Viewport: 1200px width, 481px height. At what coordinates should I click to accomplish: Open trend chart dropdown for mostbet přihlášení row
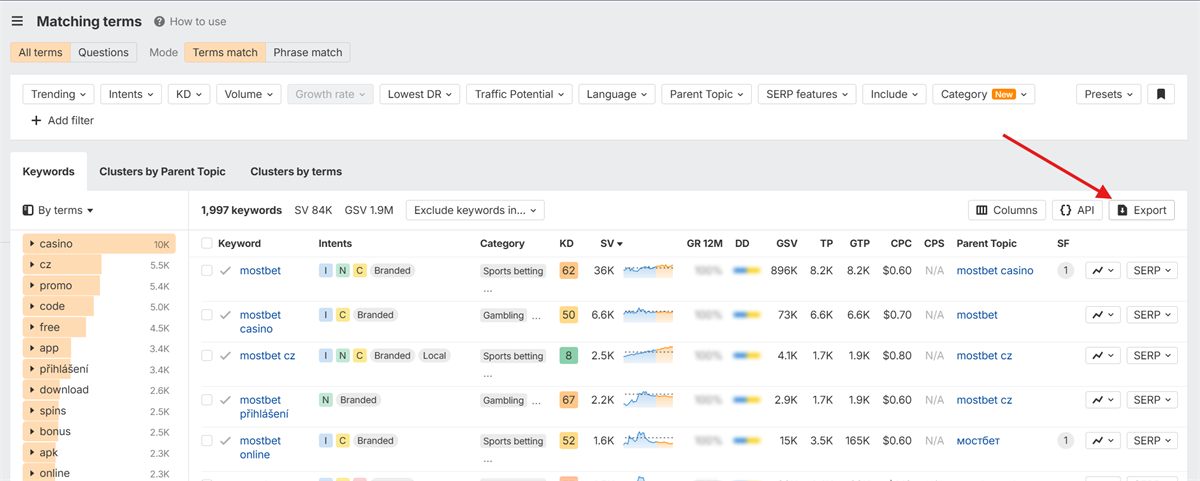(1103, 400)
